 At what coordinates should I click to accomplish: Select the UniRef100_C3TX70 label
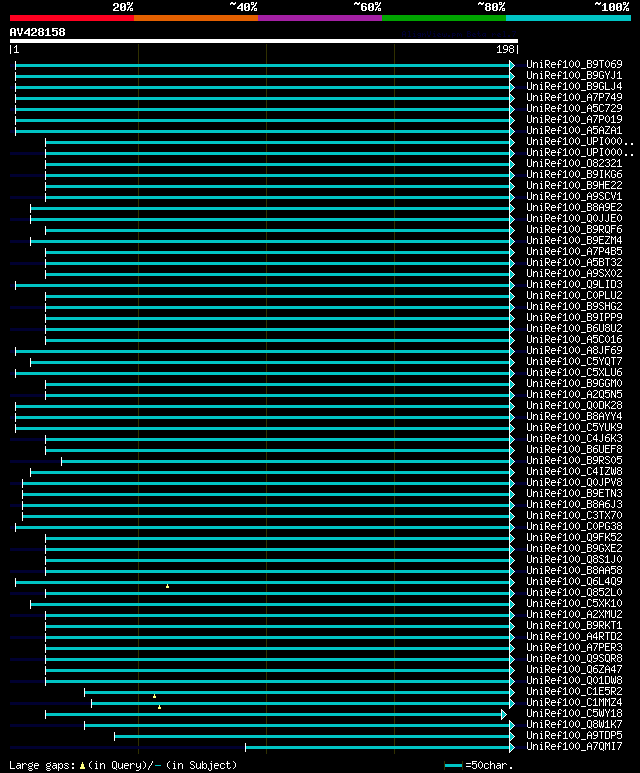click(574, 515)
